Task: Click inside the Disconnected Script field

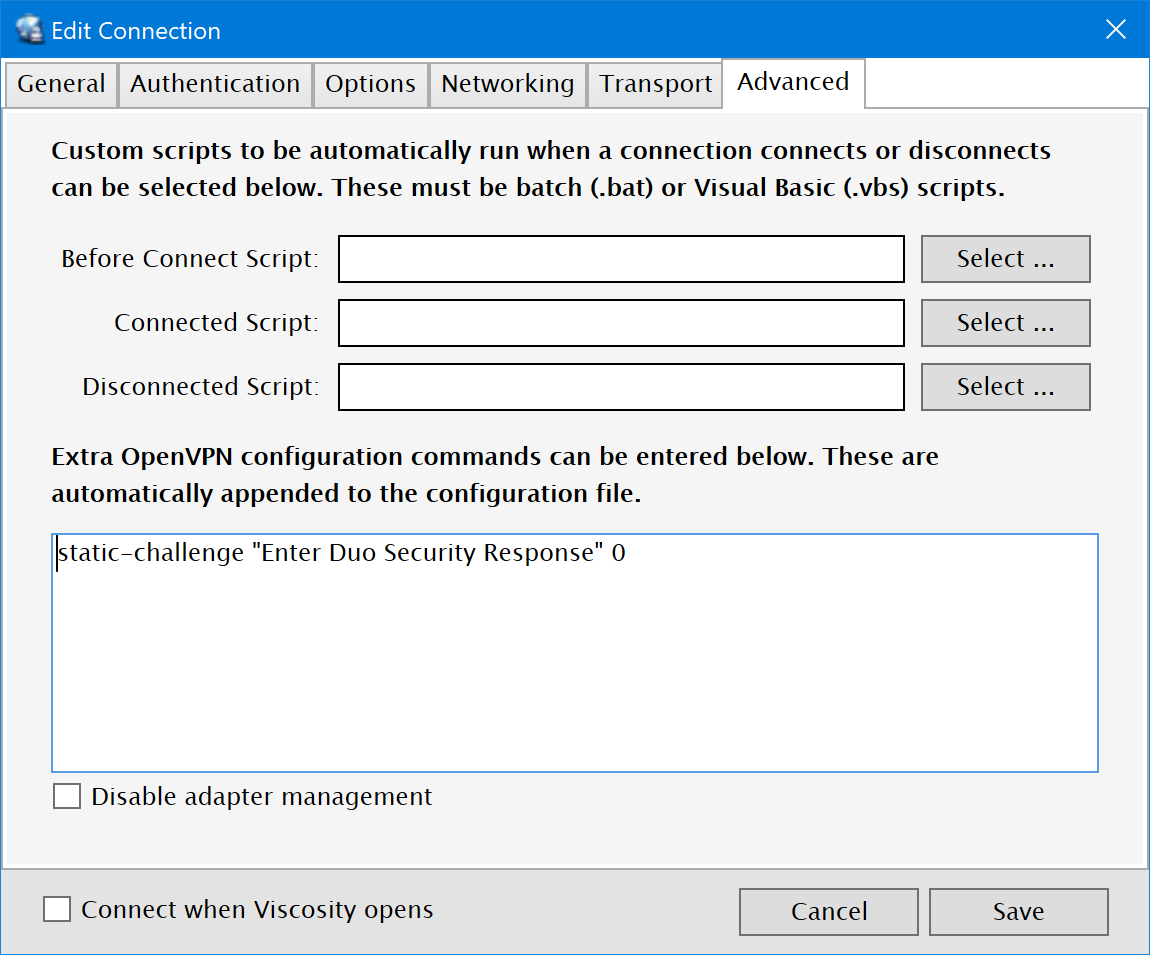Action: pos(621,387)
